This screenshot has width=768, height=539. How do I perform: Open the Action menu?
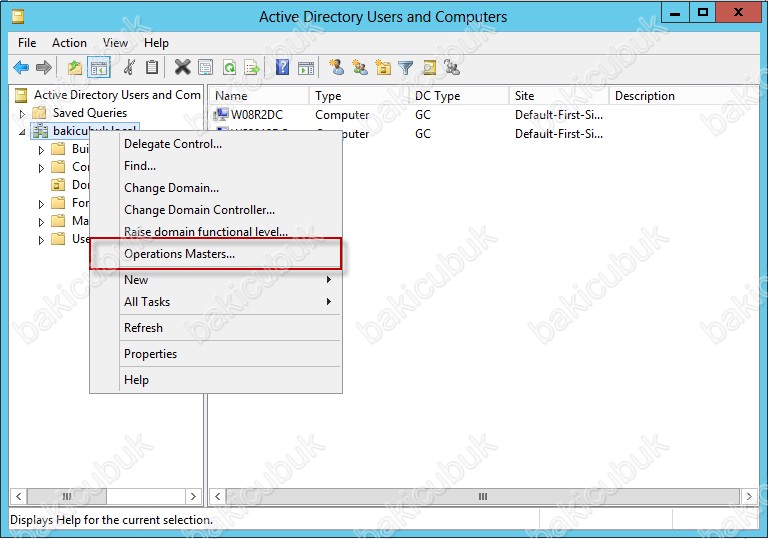click(x=69, y=43)
